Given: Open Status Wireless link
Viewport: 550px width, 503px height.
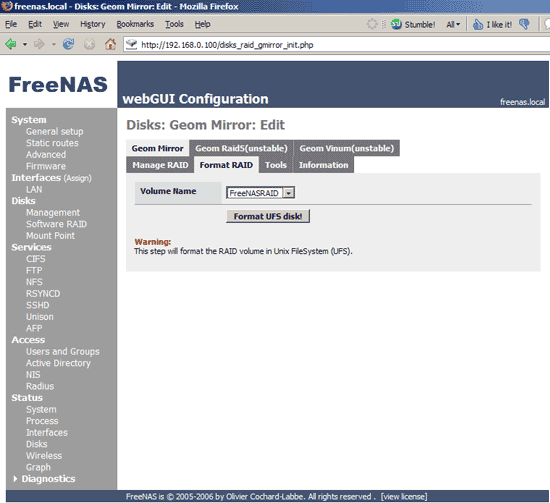Looking at the screenshot, I should coord(44,456).
